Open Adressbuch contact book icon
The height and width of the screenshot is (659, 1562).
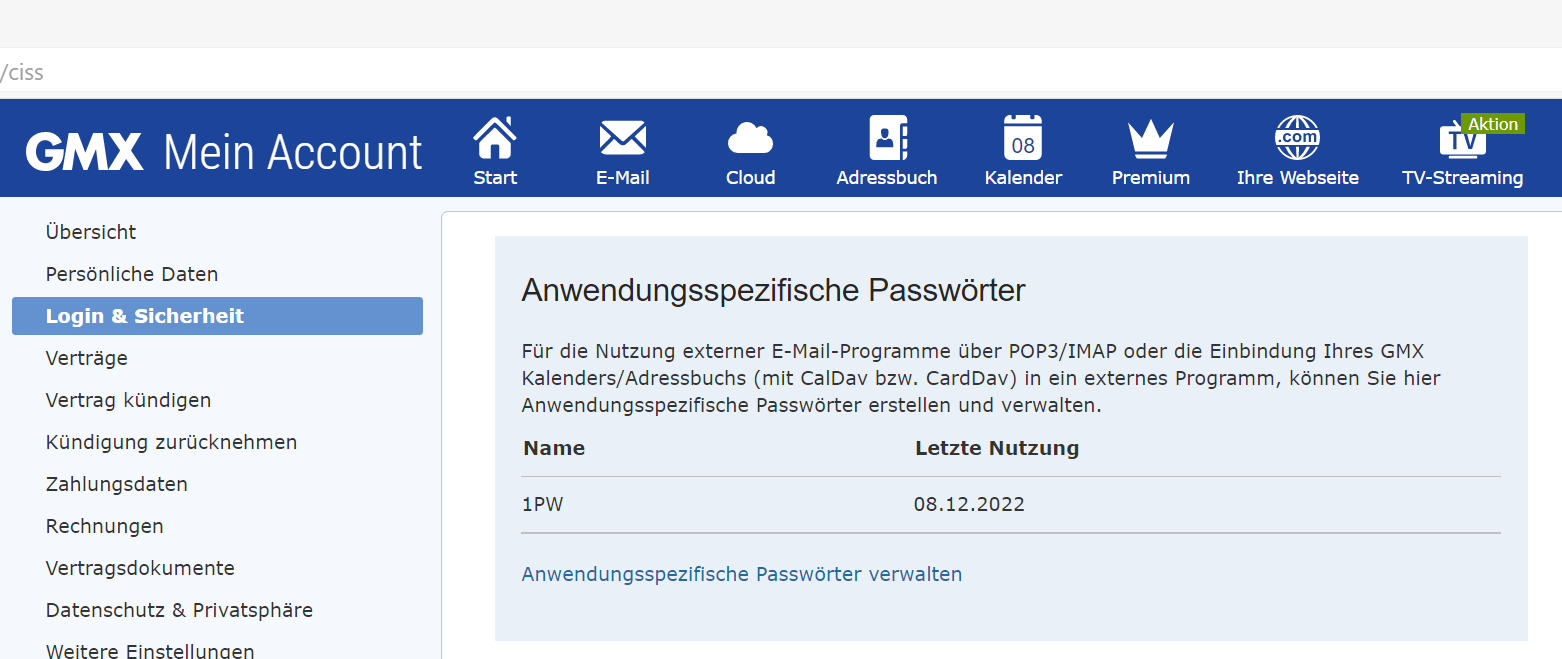(x=887, y=138)
